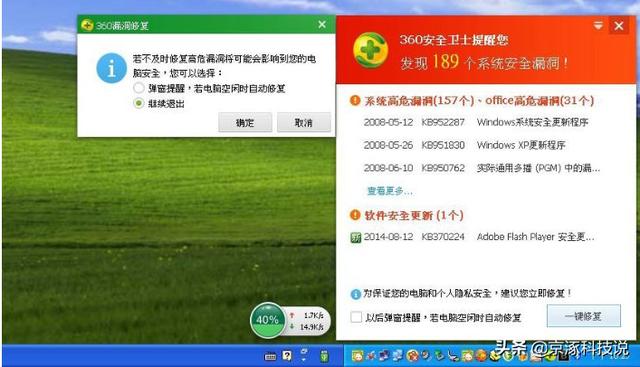The height and width of the screenshot is (367, 640).
Task: Click the large 360 shield logo in the red header
Action: pos(370,50)
